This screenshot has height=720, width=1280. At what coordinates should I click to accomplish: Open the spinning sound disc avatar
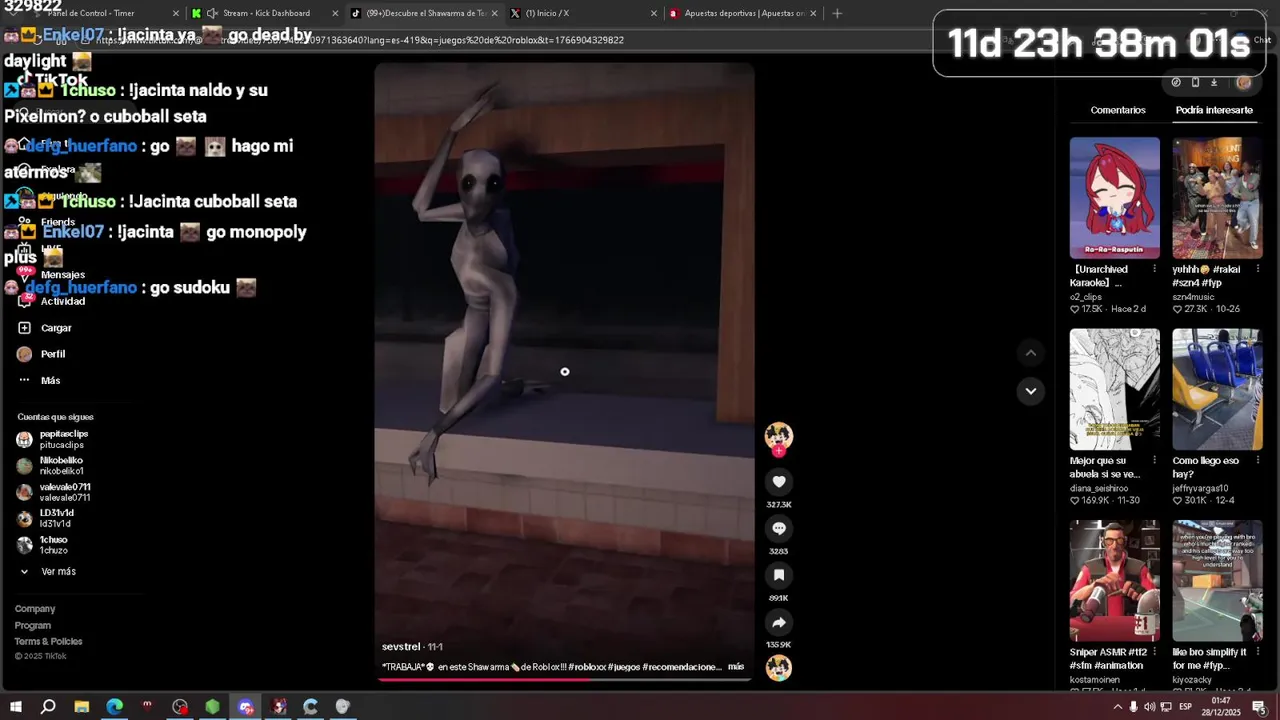click(779, 668)
